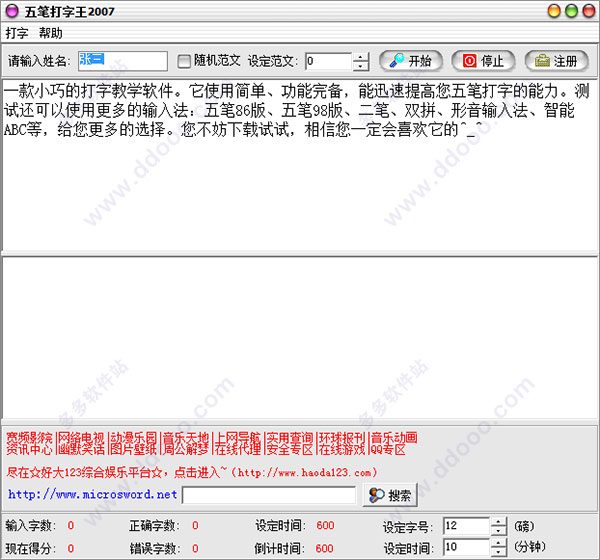Close the window with red button

[589, 11]
